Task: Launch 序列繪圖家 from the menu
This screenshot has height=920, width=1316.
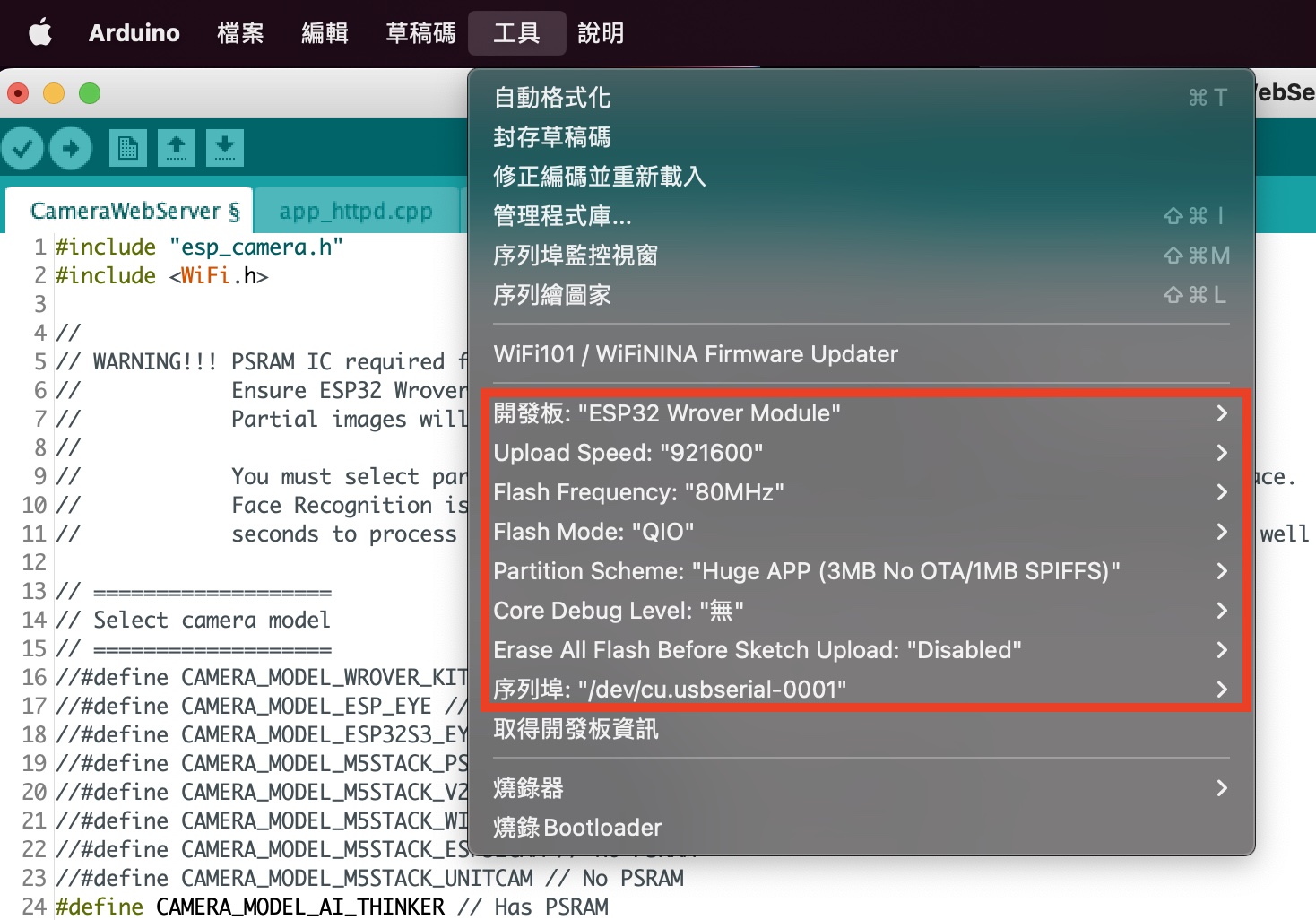Action: pyautogui.click(x=861, y=295)
